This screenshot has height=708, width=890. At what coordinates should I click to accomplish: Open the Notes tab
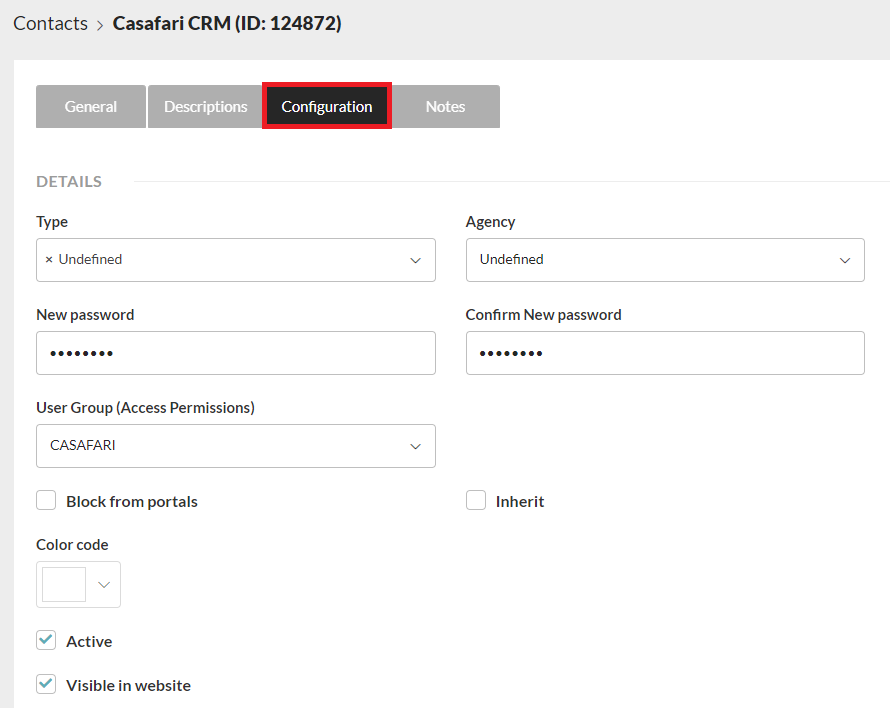446,106
